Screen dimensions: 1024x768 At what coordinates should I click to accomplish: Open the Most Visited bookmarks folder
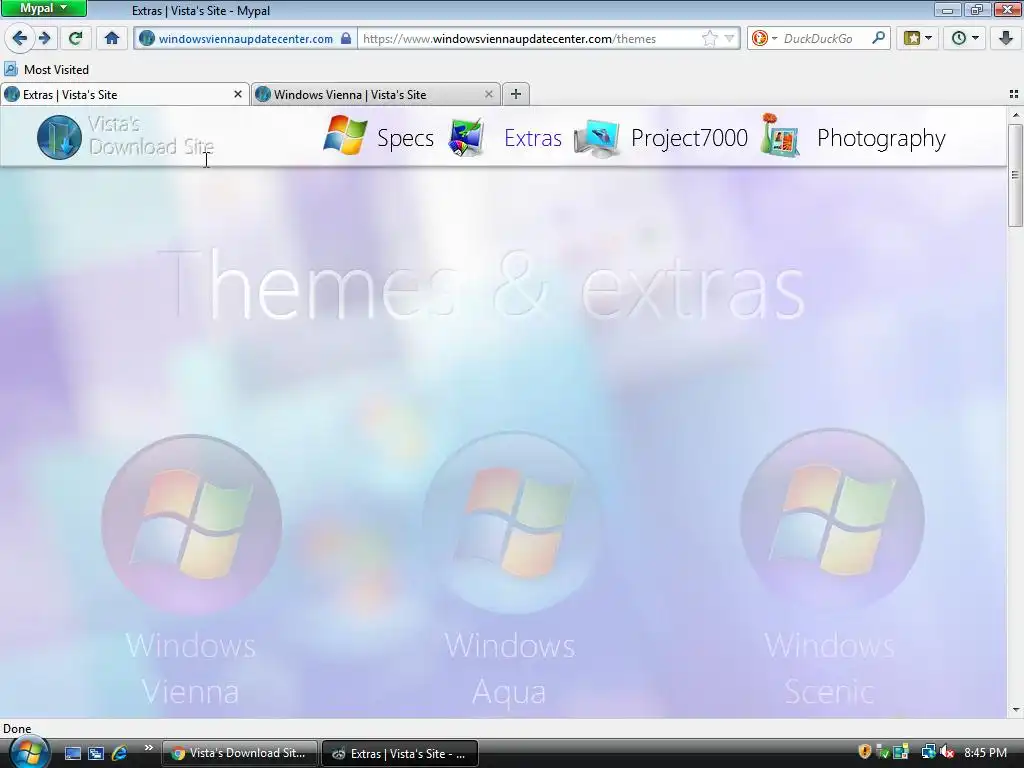(x=46, y=69)
